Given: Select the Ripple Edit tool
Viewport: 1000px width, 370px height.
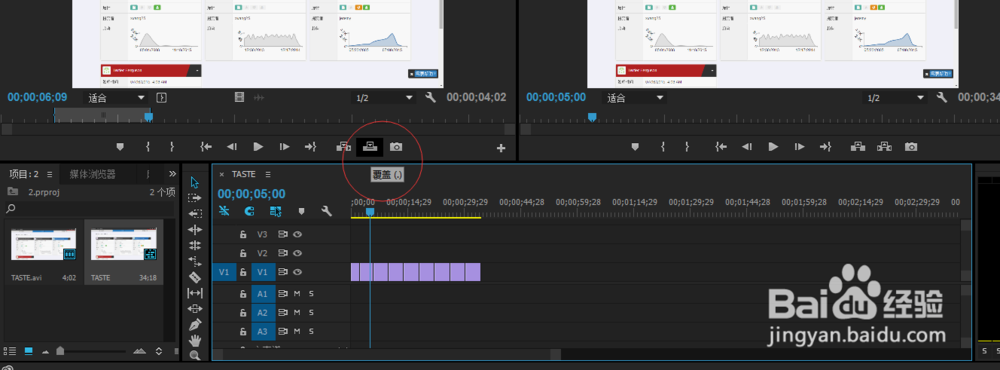Looking at the screenshot, I should pos(195,230).
